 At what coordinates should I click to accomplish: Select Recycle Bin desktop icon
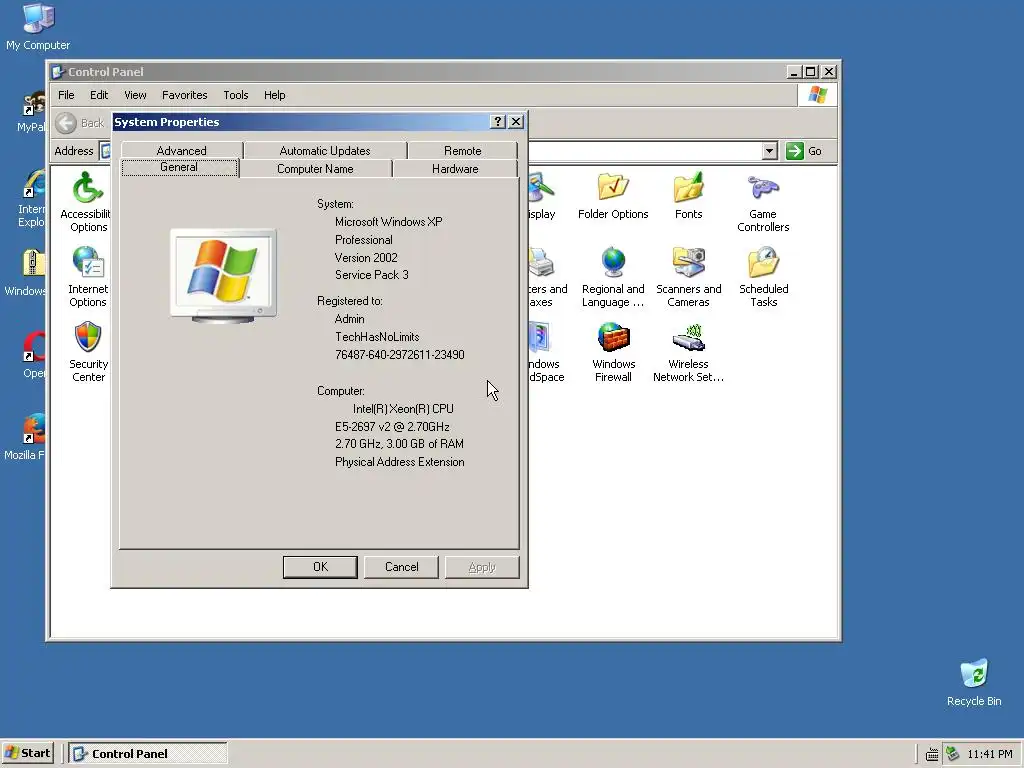click(x=974, y=683)
